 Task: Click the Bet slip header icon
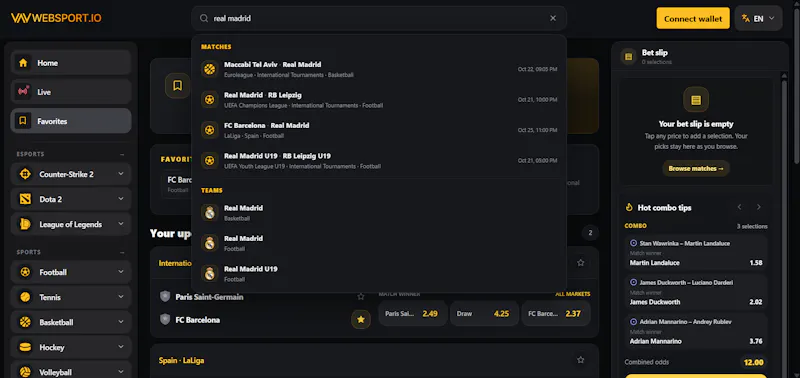(x=629, y=56)
